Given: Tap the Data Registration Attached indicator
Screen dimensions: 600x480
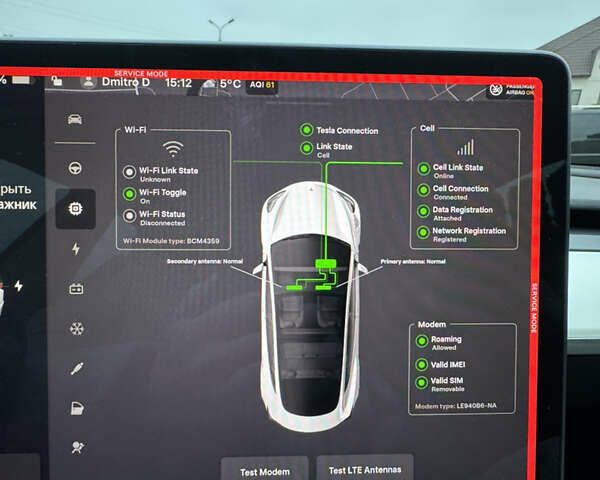Looking at the screenshot, I should [423, 211].
